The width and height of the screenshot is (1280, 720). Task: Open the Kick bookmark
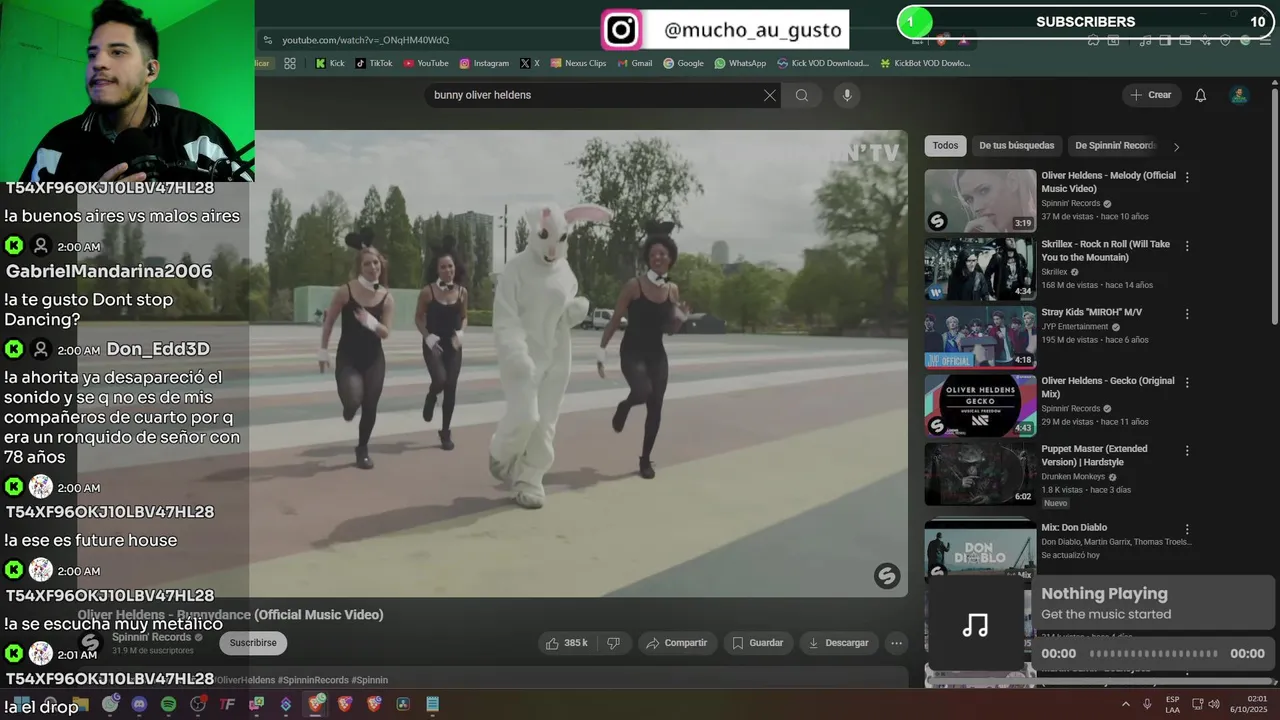(x=329, y=63)
